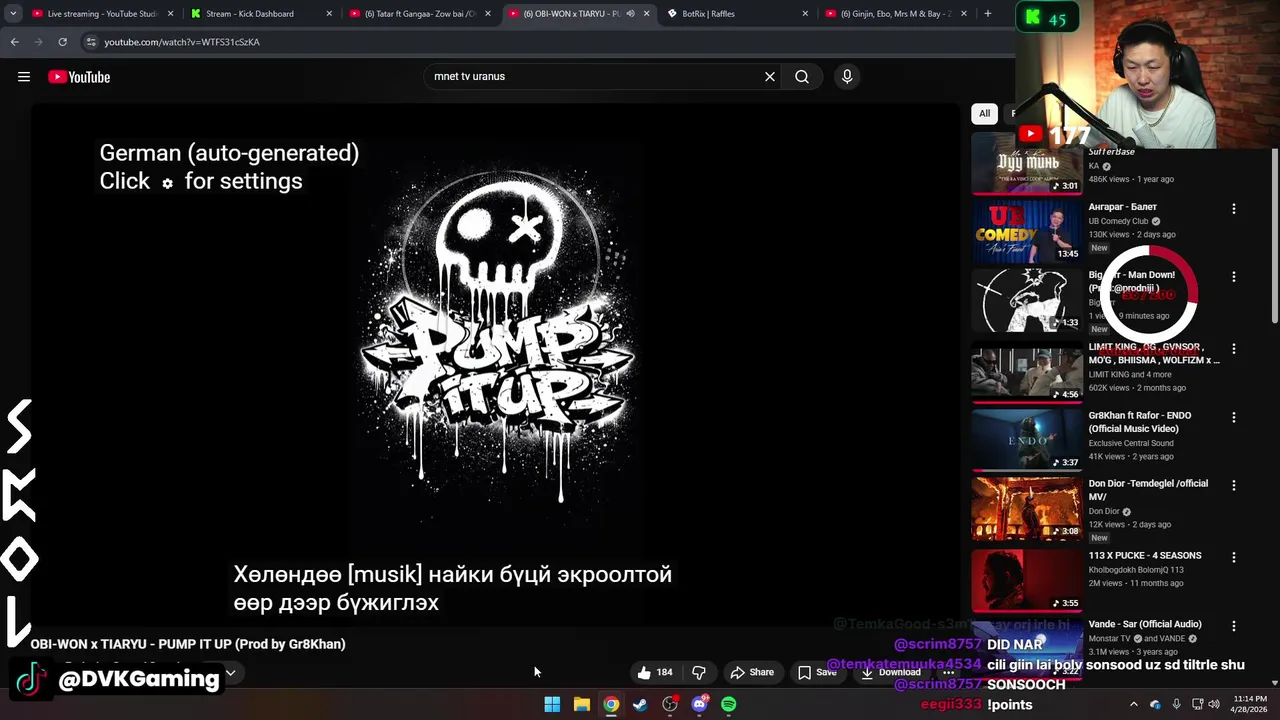Image resolution: width=1280 pixels, height=720 pixels.
Task: Open Steam from the taskbar
Action: tap(640, 704)
